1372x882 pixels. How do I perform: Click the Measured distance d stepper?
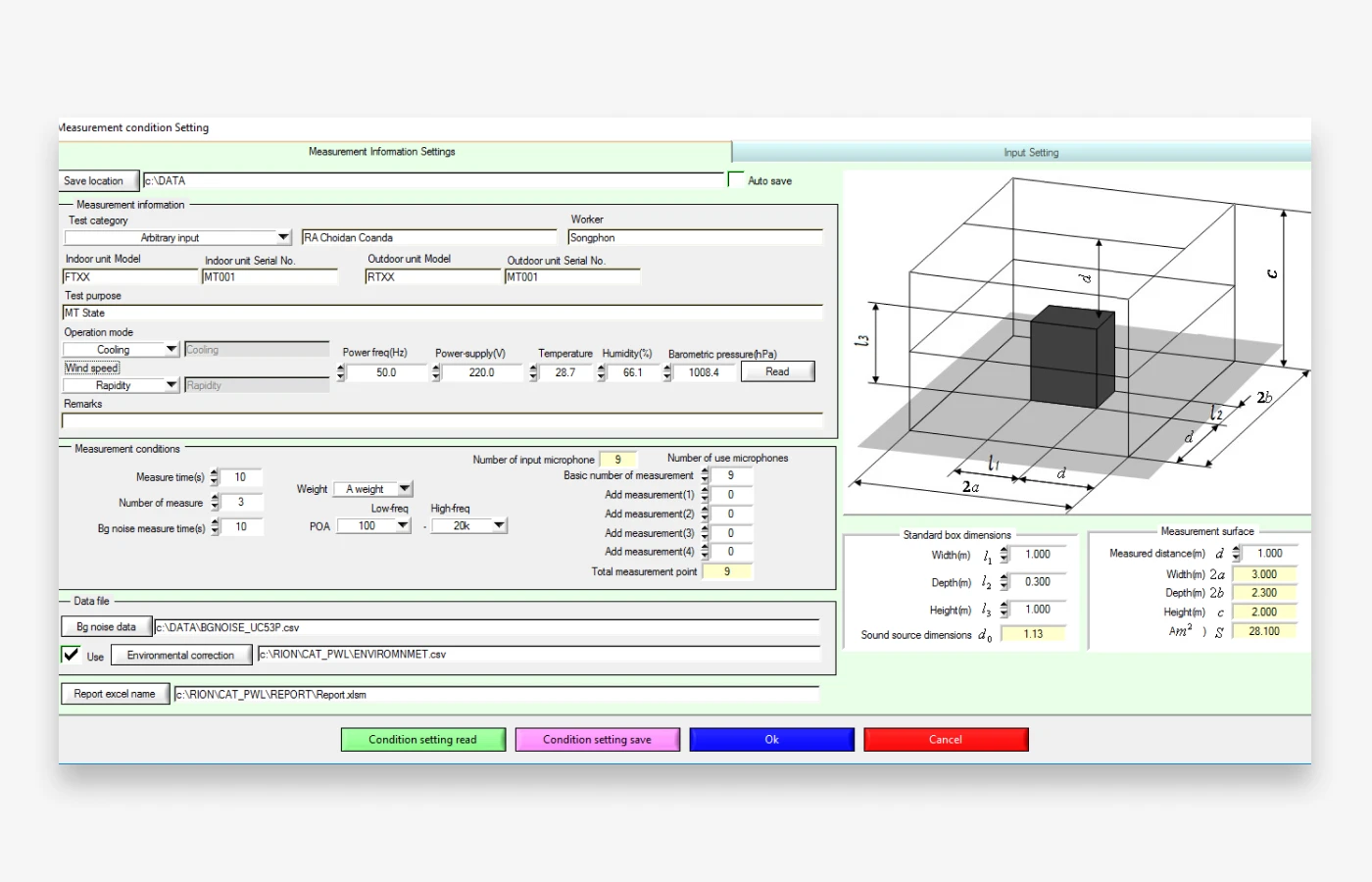tap(1236, 554)
